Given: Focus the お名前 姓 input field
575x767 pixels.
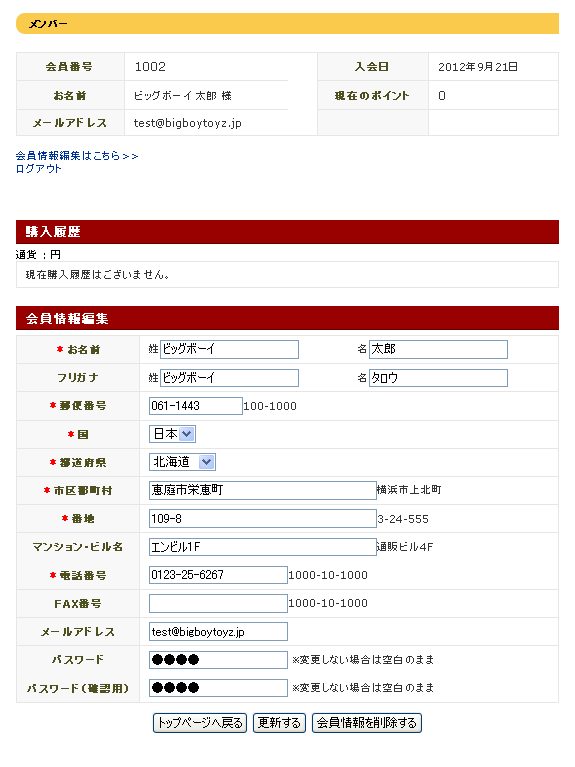Looking at the screenshot, I should [230, 349].
